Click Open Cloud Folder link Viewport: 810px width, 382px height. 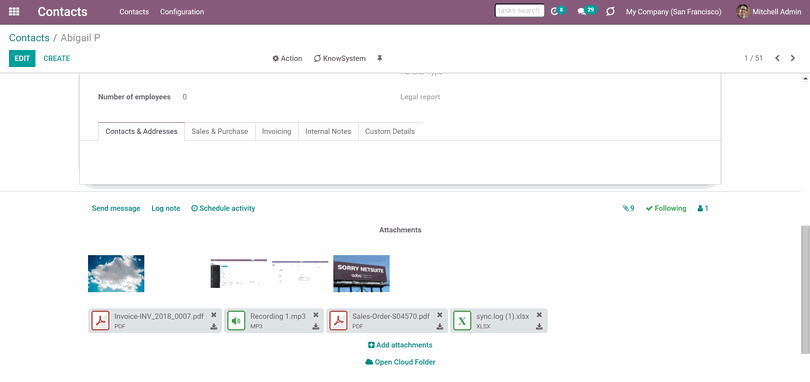click(x=400, y=362)
